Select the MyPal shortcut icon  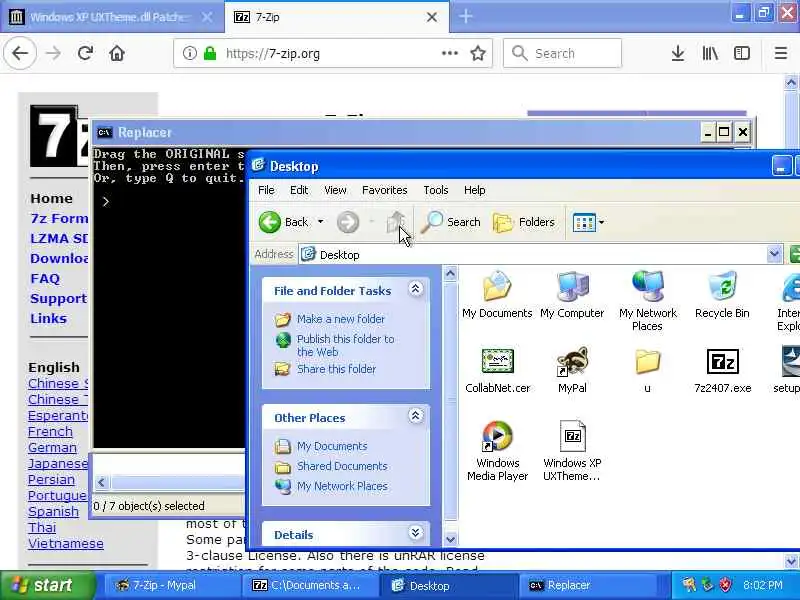pyautogui.click(x=572, y=370)
